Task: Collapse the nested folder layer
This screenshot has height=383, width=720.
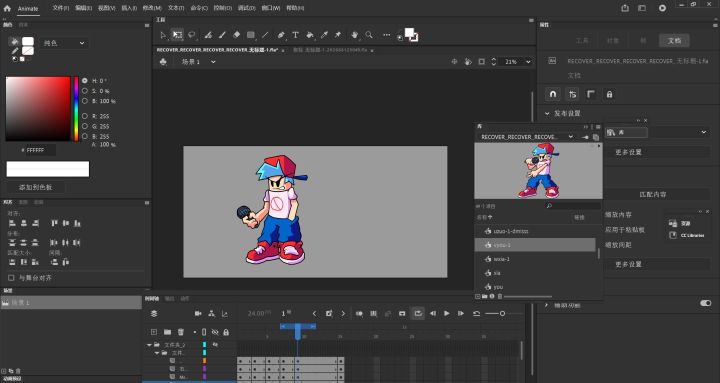Action: [157, 353]
